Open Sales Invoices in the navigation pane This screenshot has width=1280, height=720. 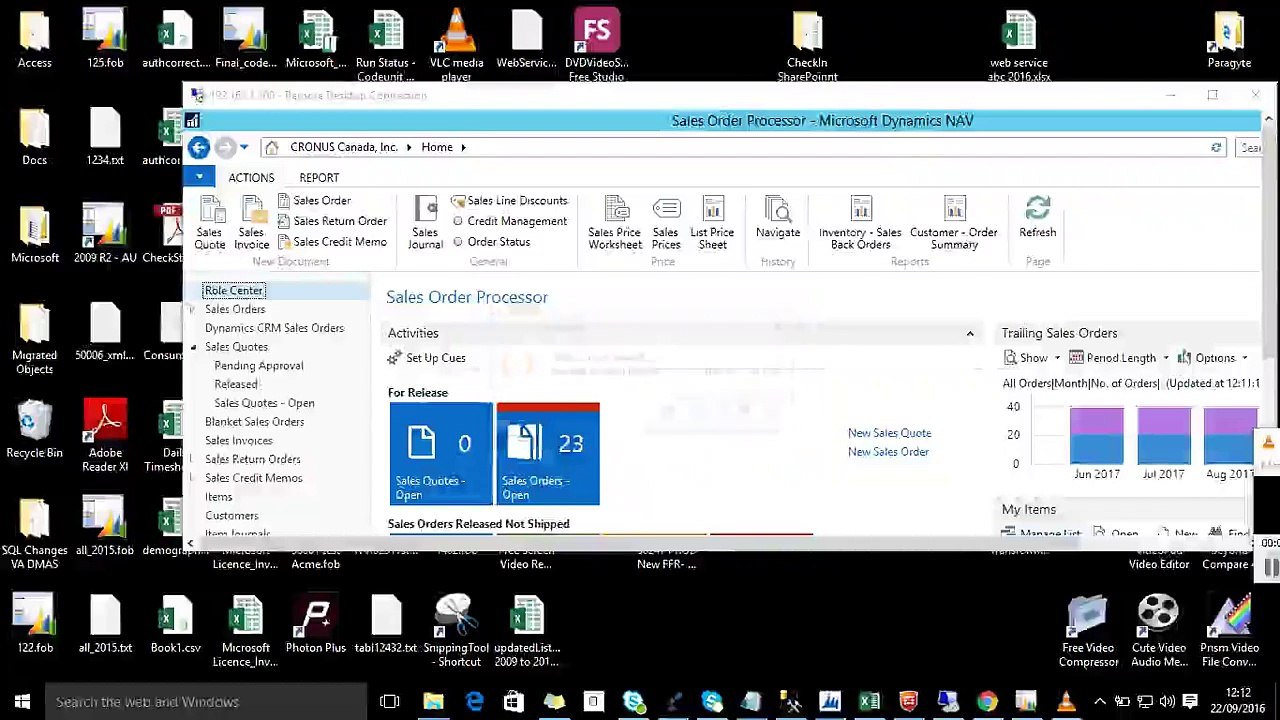238,441
